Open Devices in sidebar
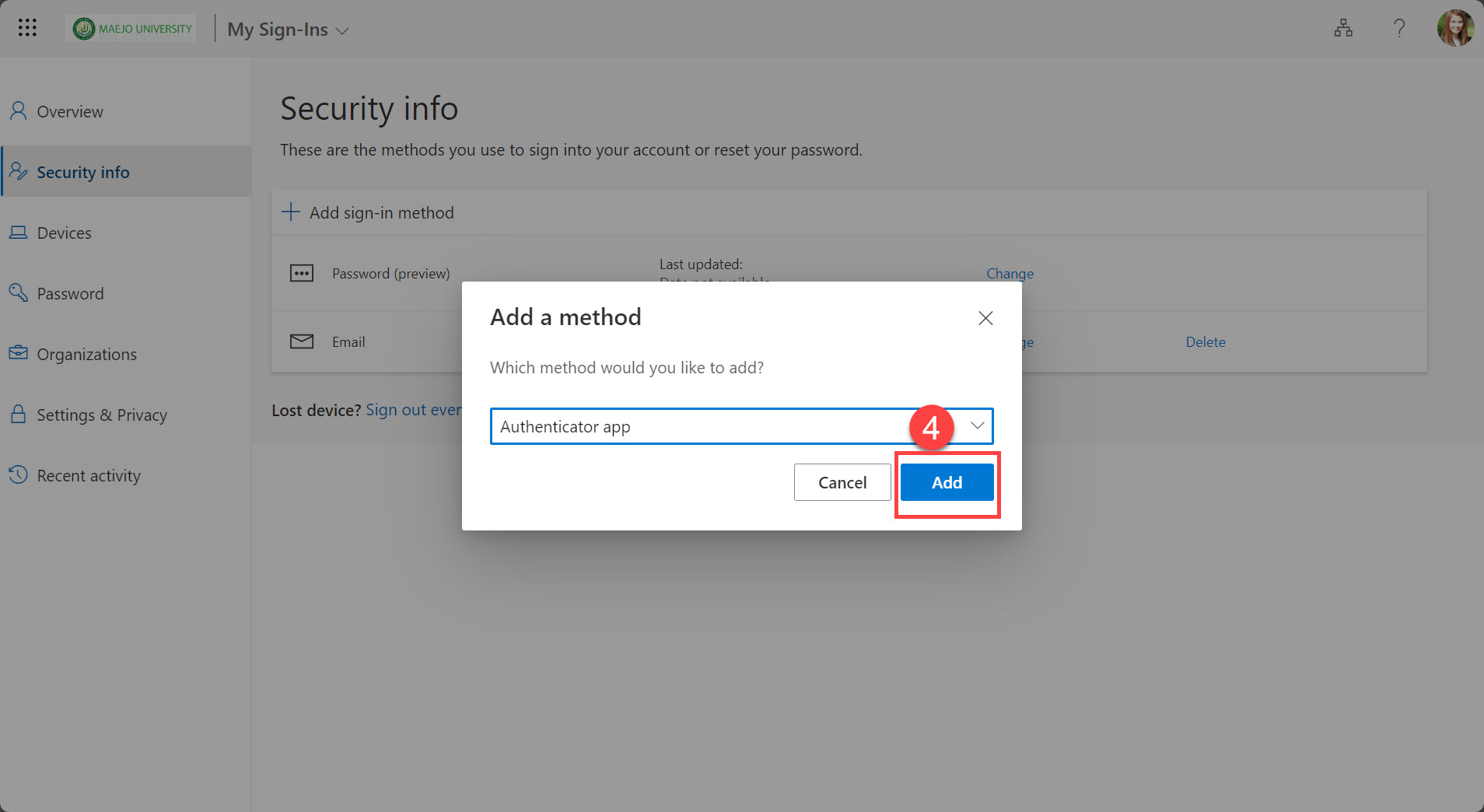The image size is (1484, 812). pyautogui.click(x=64, y=233)
